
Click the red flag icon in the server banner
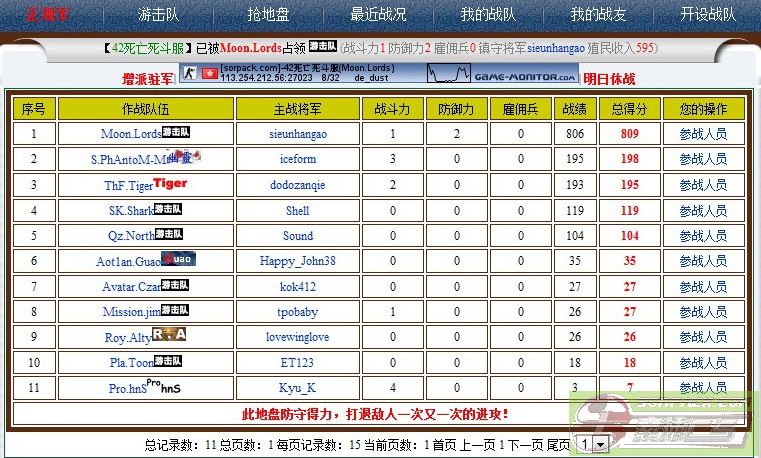click(207, 75)
